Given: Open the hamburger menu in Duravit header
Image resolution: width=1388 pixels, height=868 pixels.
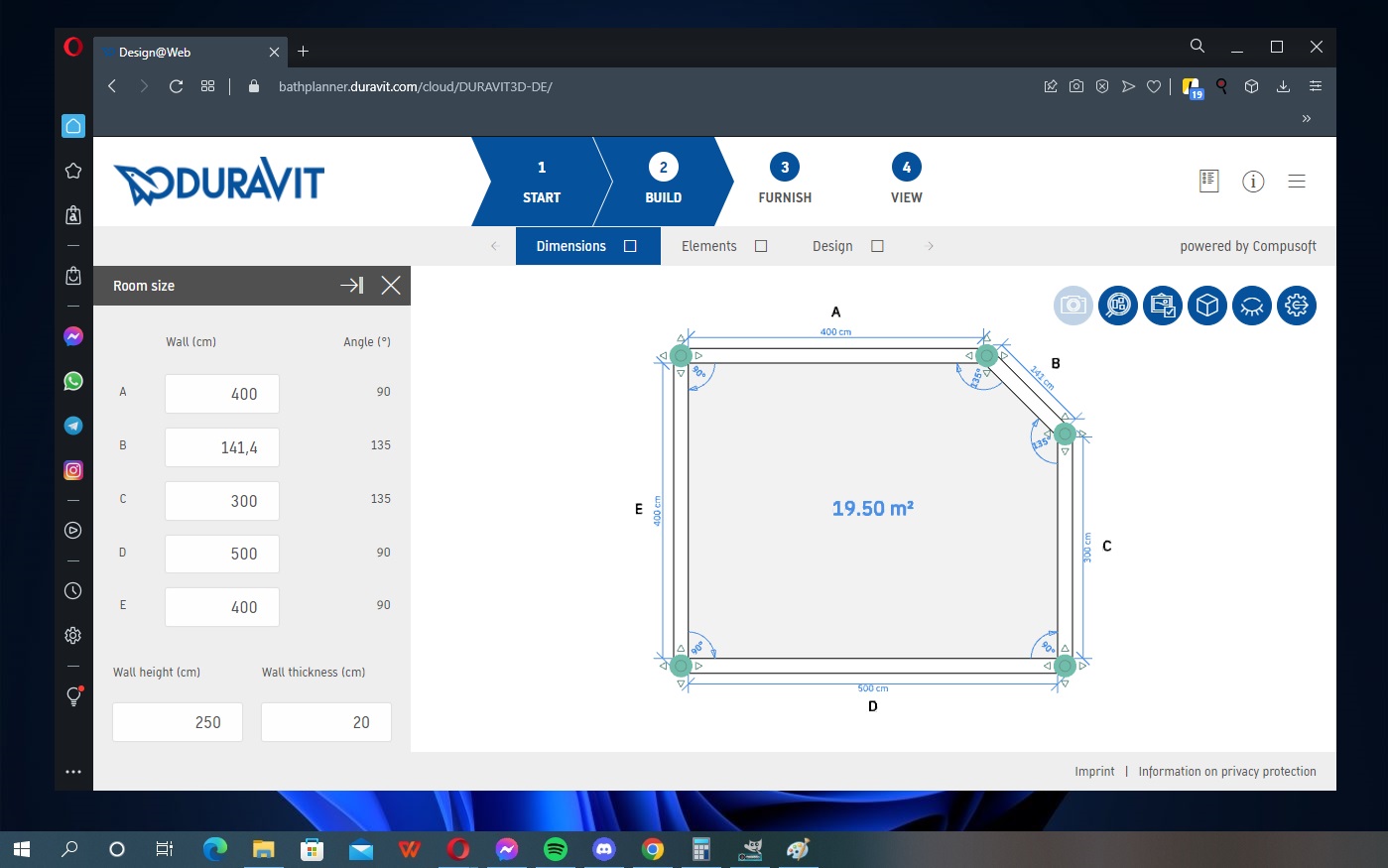Looking at the screenshot, I should pyautogui.click(x=1297, y=182).
